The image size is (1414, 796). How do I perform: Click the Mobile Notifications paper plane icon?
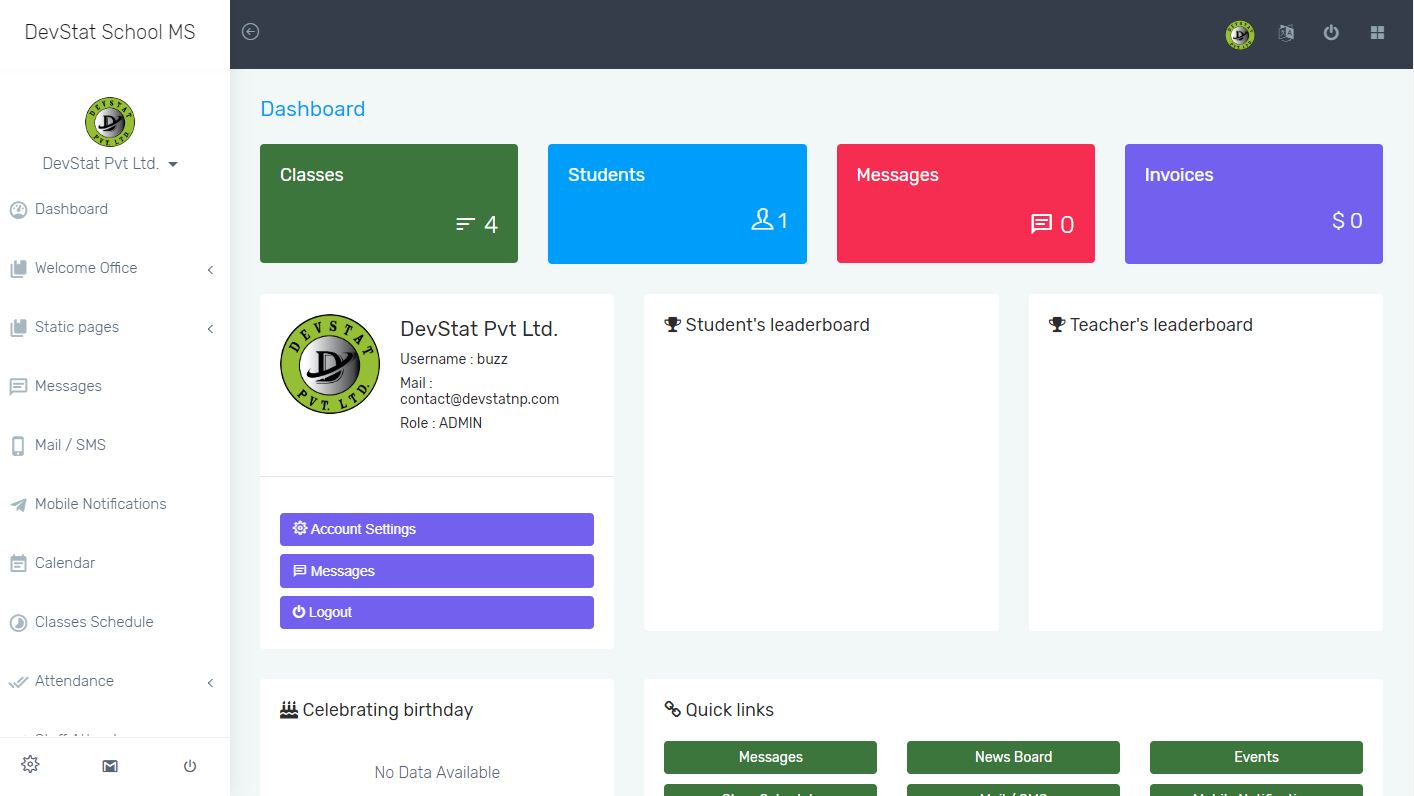pyautogui.click(x=18, y=505)
